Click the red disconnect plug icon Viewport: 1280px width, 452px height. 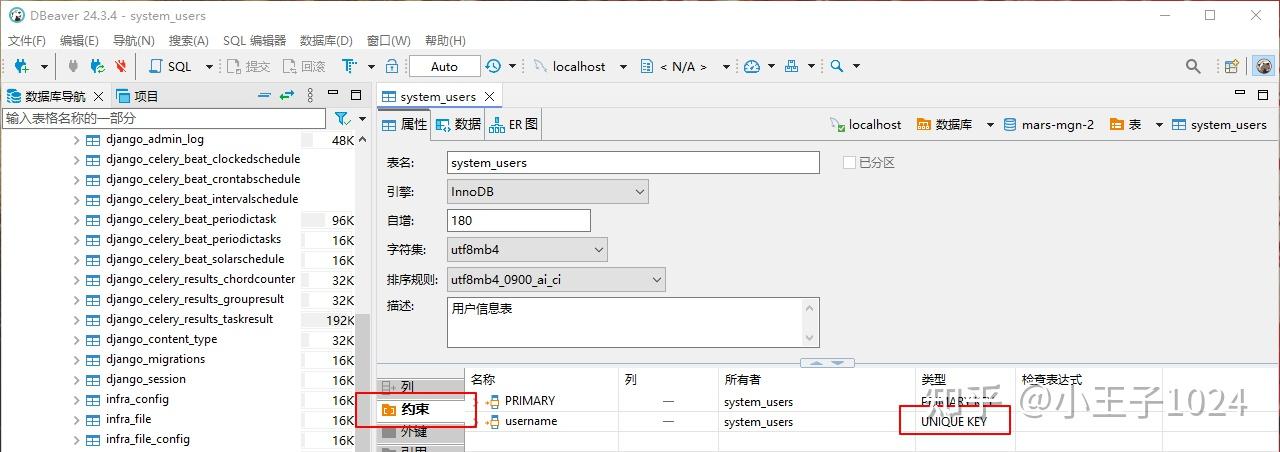coord(120,66)
